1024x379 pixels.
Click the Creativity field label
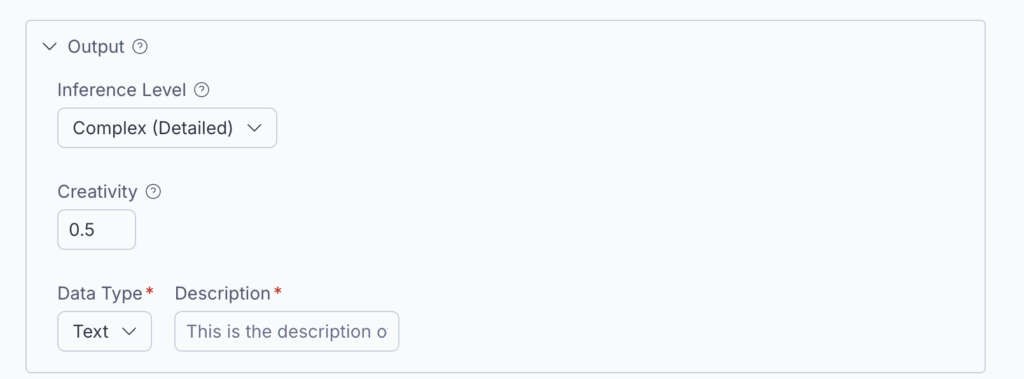[97, 192]
